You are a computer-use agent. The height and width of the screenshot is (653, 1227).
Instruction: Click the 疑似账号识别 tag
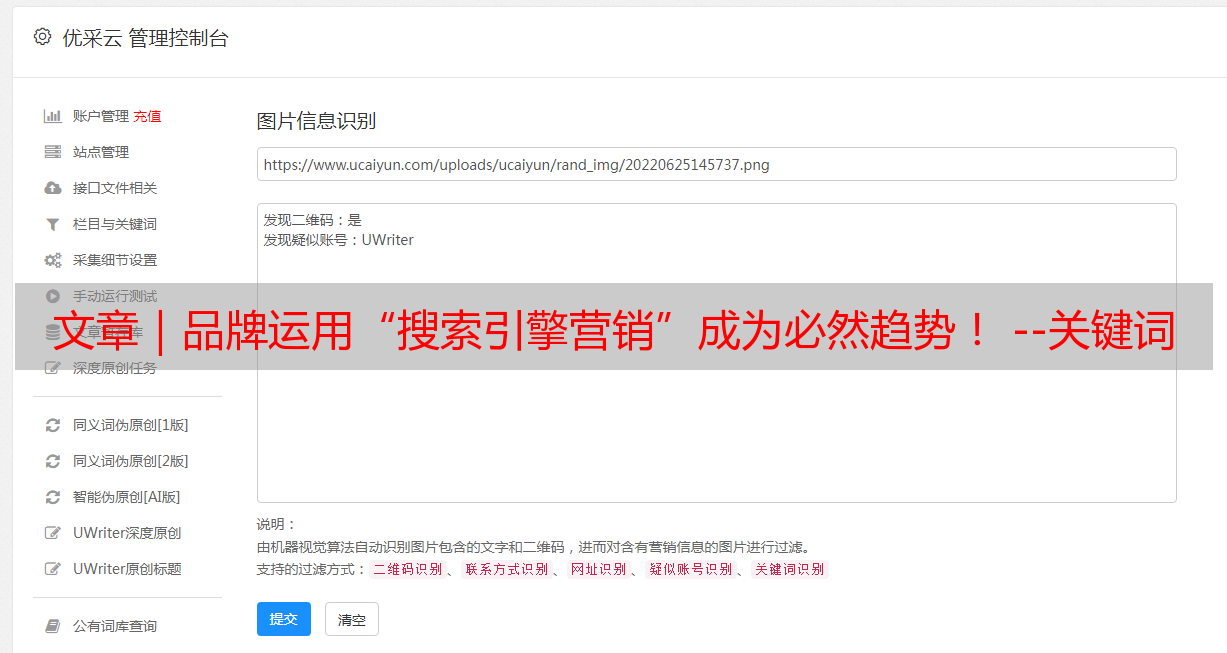click(690, 569)
